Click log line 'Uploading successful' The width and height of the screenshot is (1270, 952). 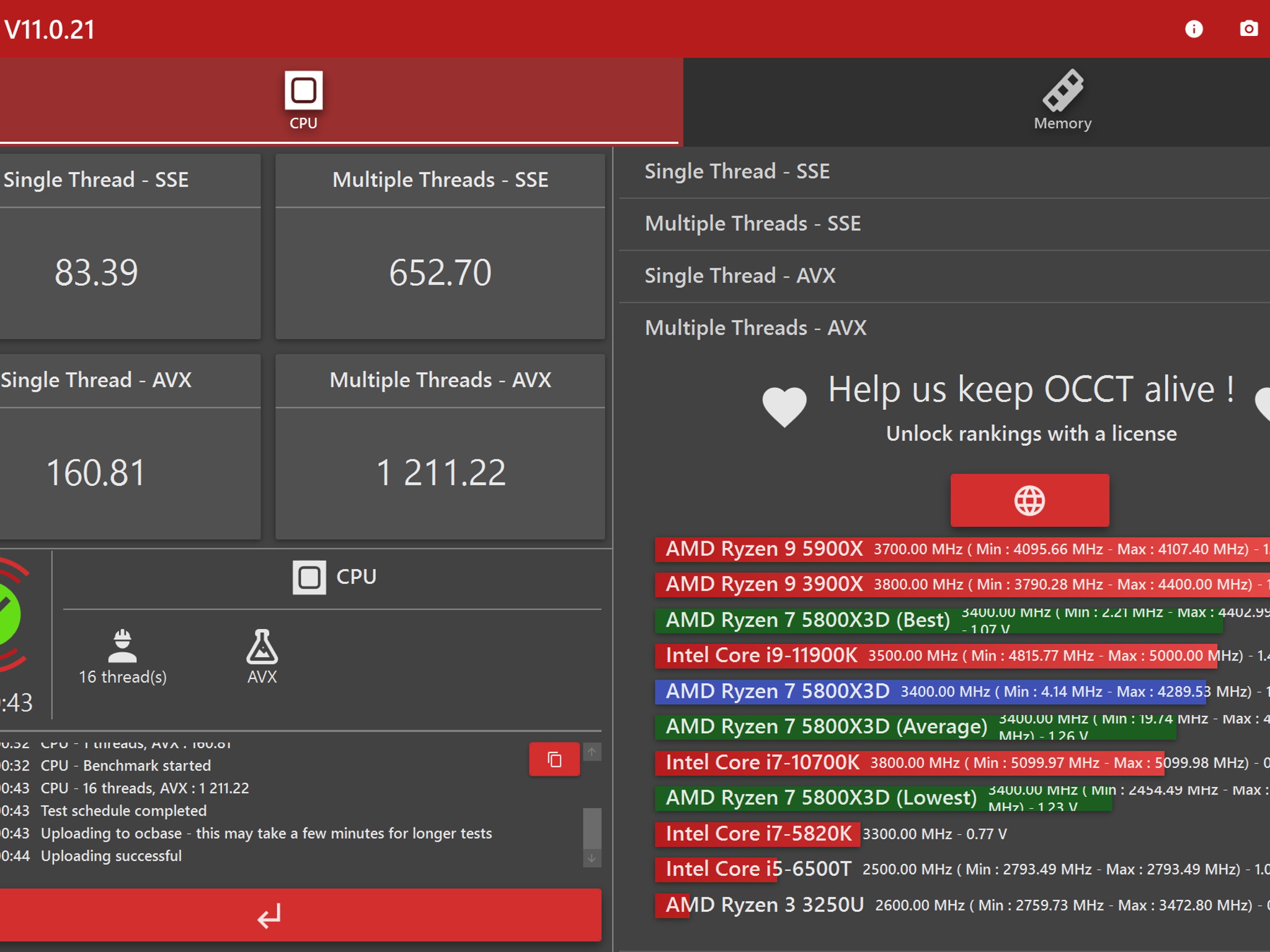[111, 856]
